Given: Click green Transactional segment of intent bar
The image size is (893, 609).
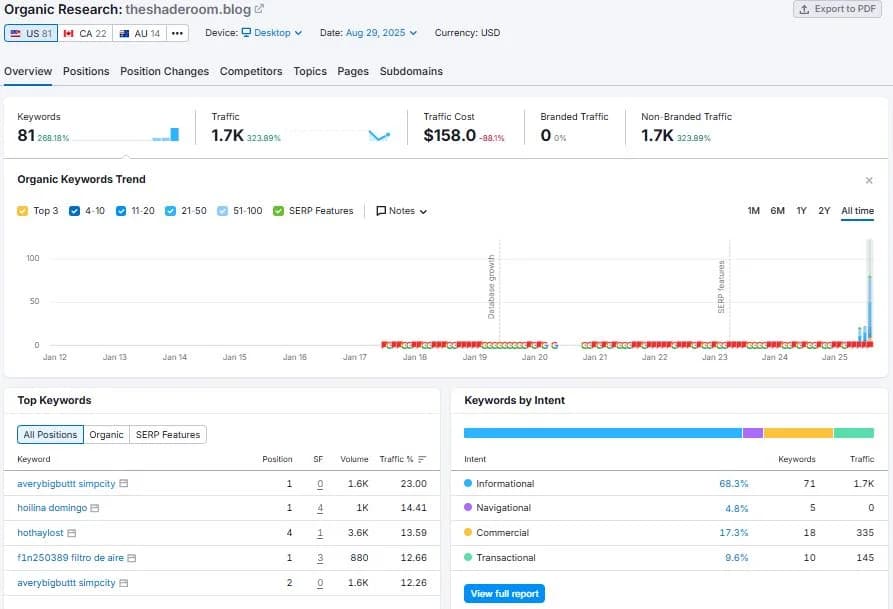Looking at the screenshot, I should pos(854,433).
